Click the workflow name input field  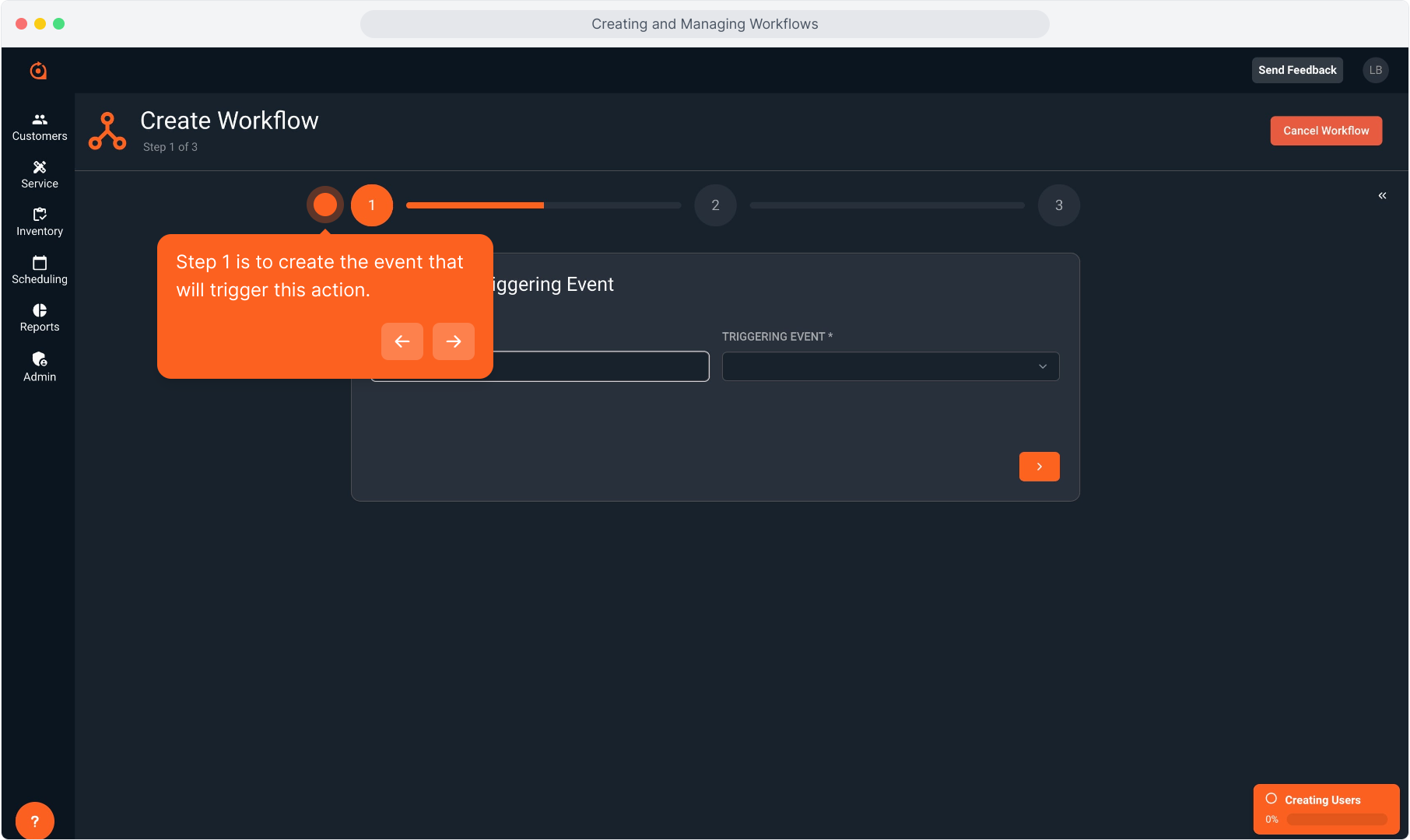click(599, 366)
